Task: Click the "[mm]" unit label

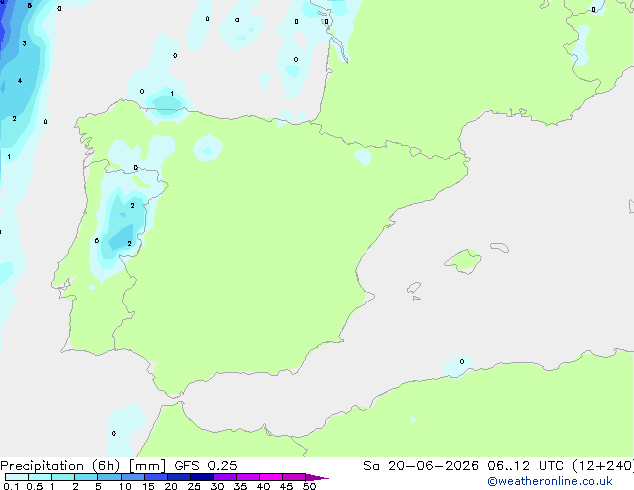Action: tap(147, 466)
